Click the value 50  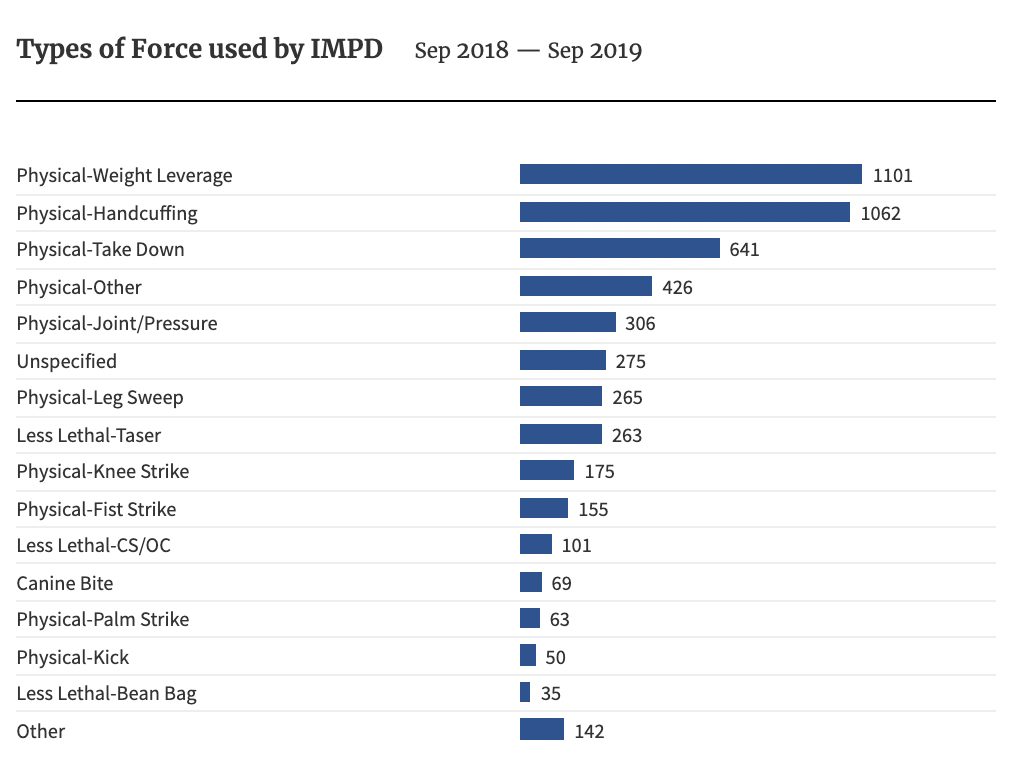point(556,658)
